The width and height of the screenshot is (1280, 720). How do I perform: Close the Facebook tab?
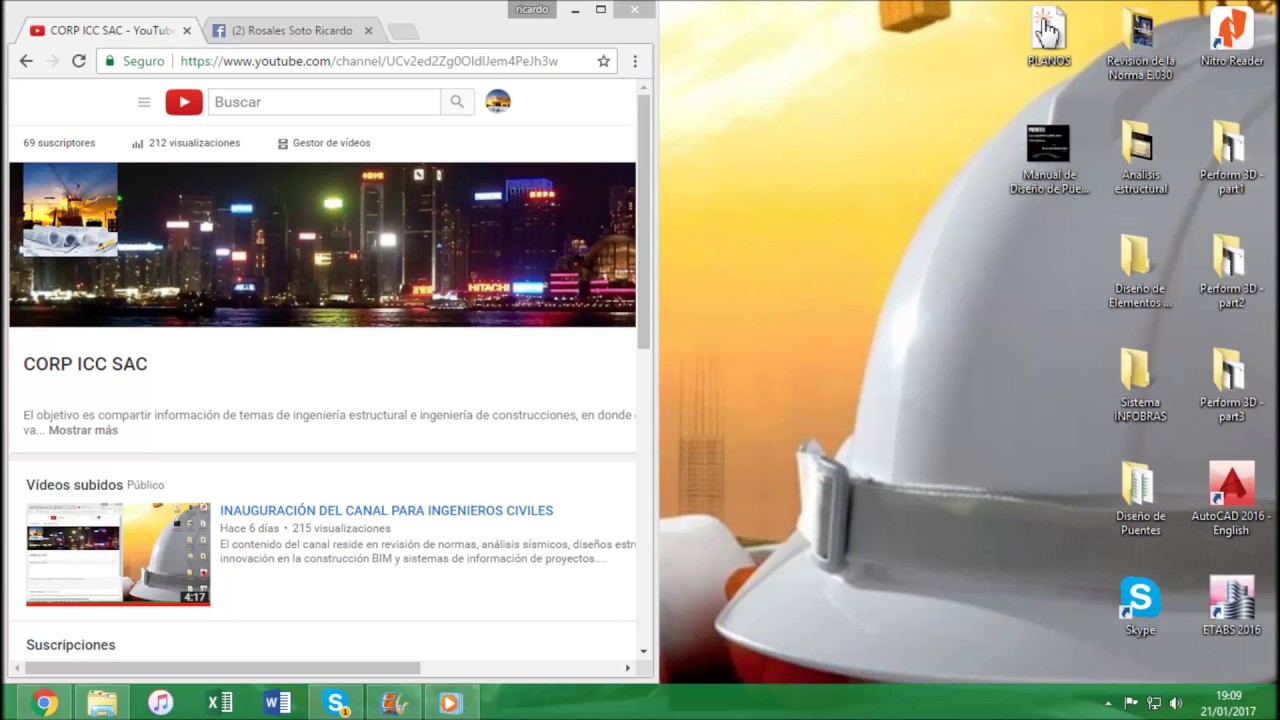pos(369,31)
